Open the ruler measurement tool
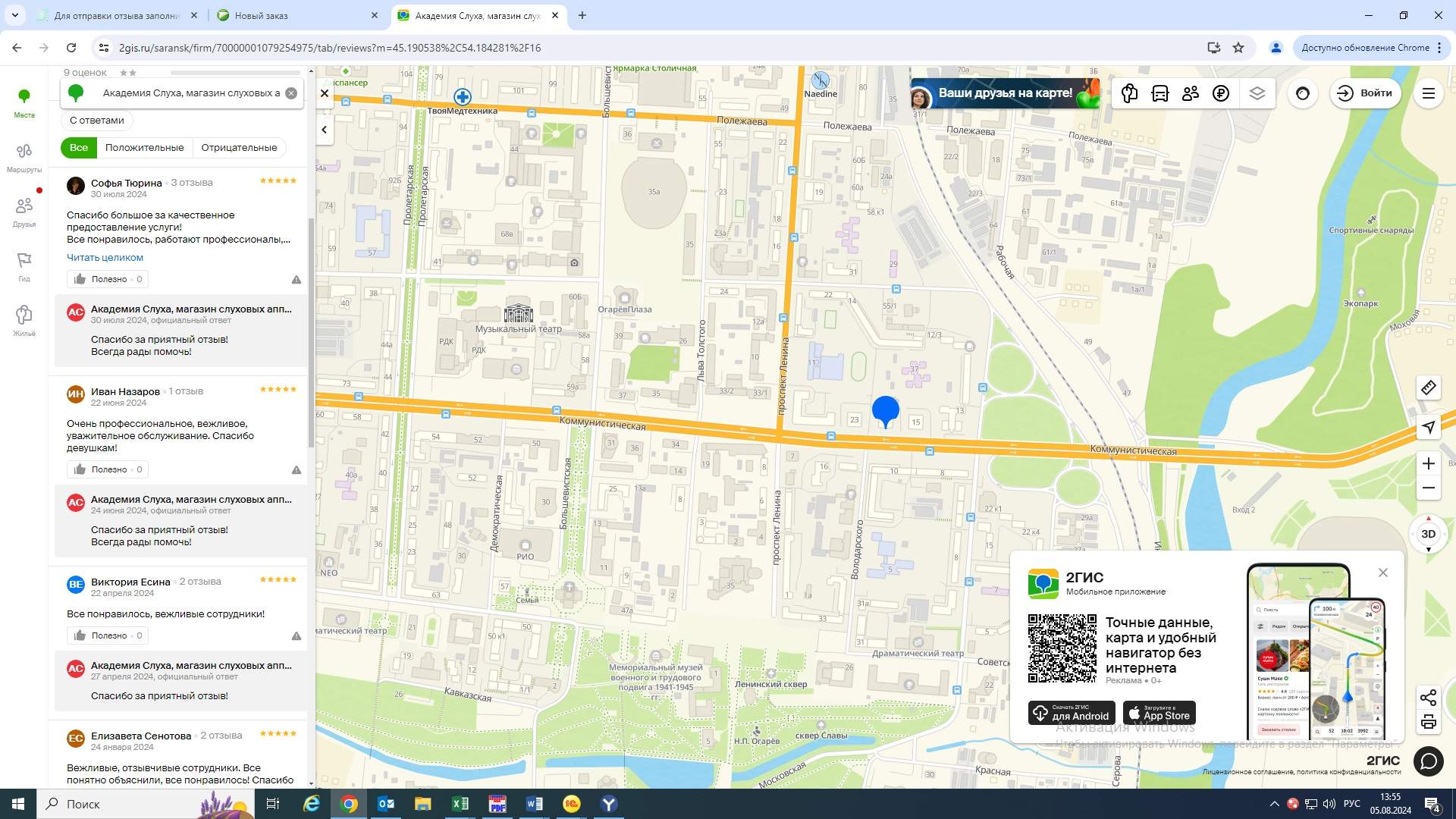 coord(1428,388)
